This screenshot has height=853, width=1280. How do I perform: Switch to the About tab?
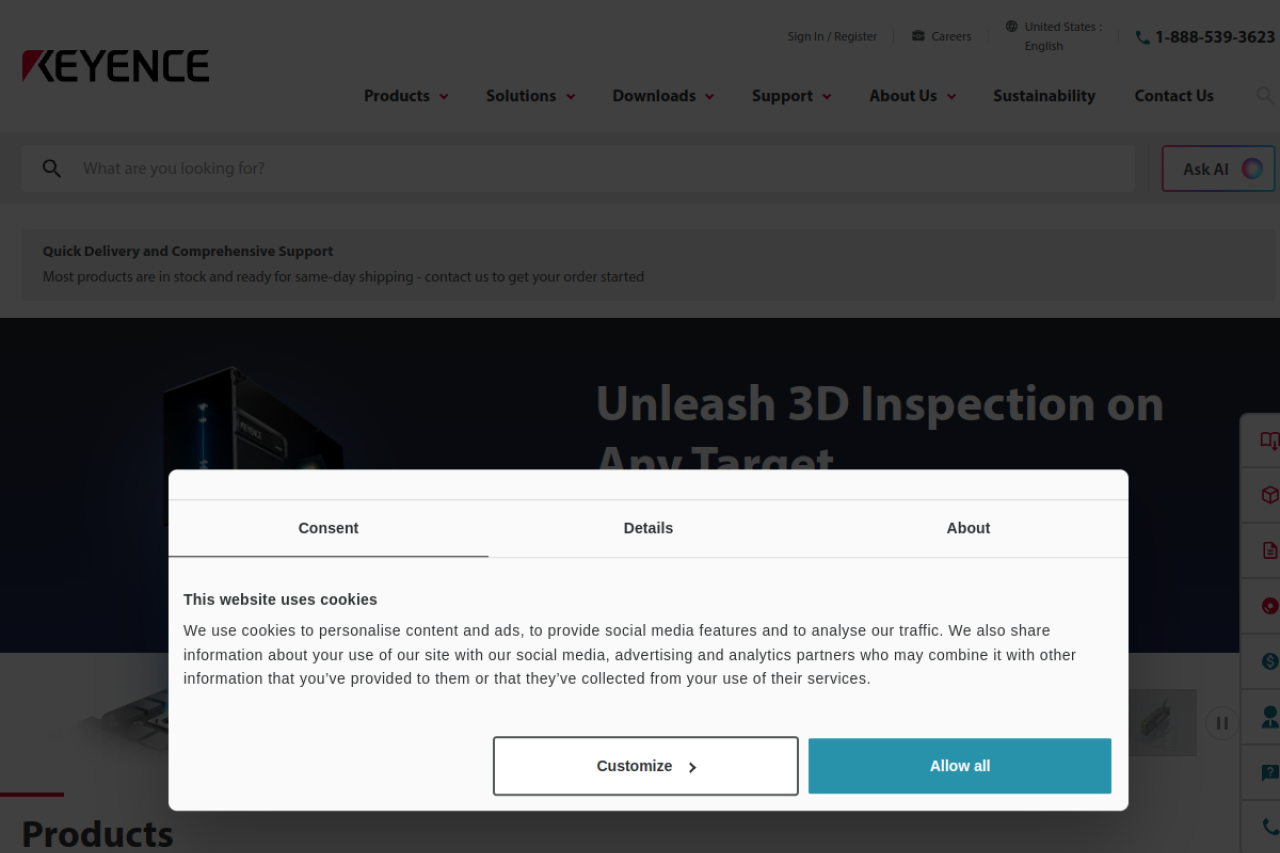pos(968,528)
